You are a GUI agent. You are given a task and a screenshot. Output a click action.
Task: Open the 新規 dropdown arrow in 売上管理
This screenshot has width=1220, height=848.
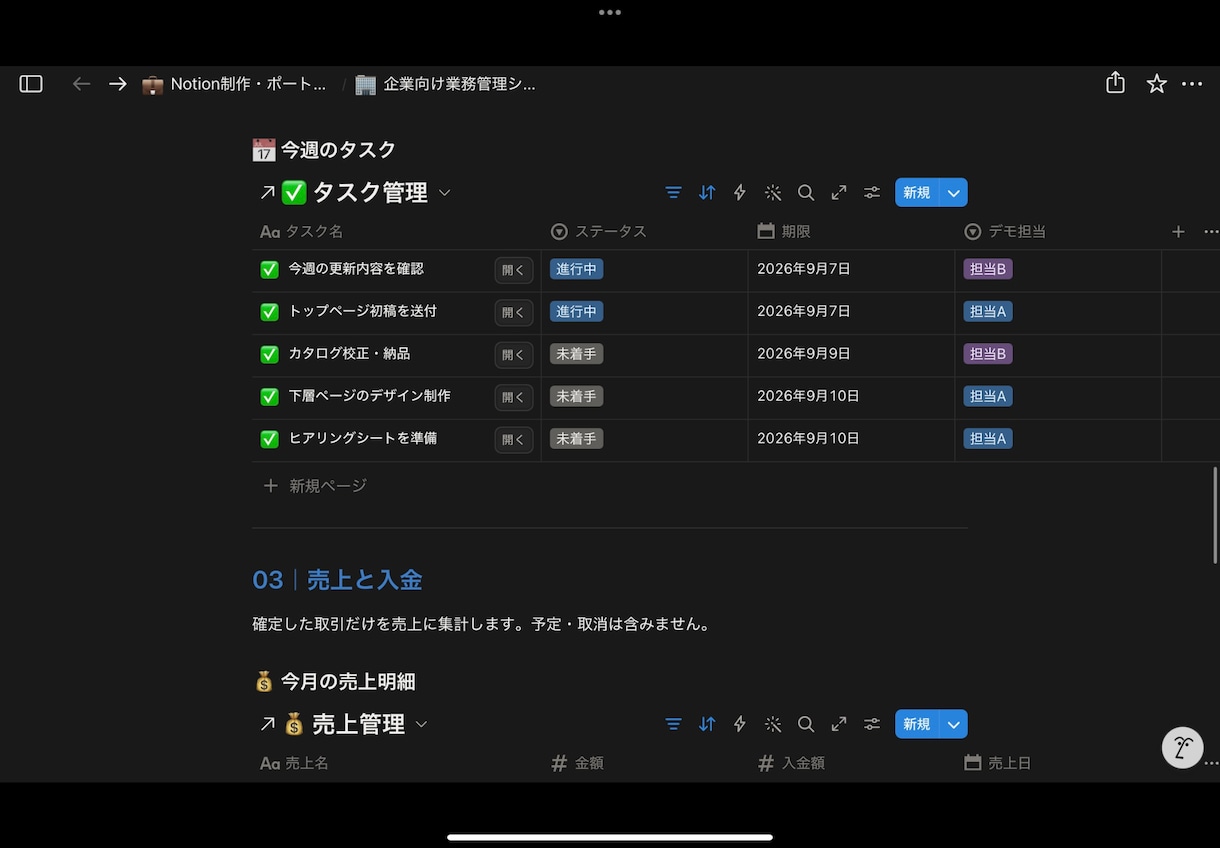click(x=954, y=724)
